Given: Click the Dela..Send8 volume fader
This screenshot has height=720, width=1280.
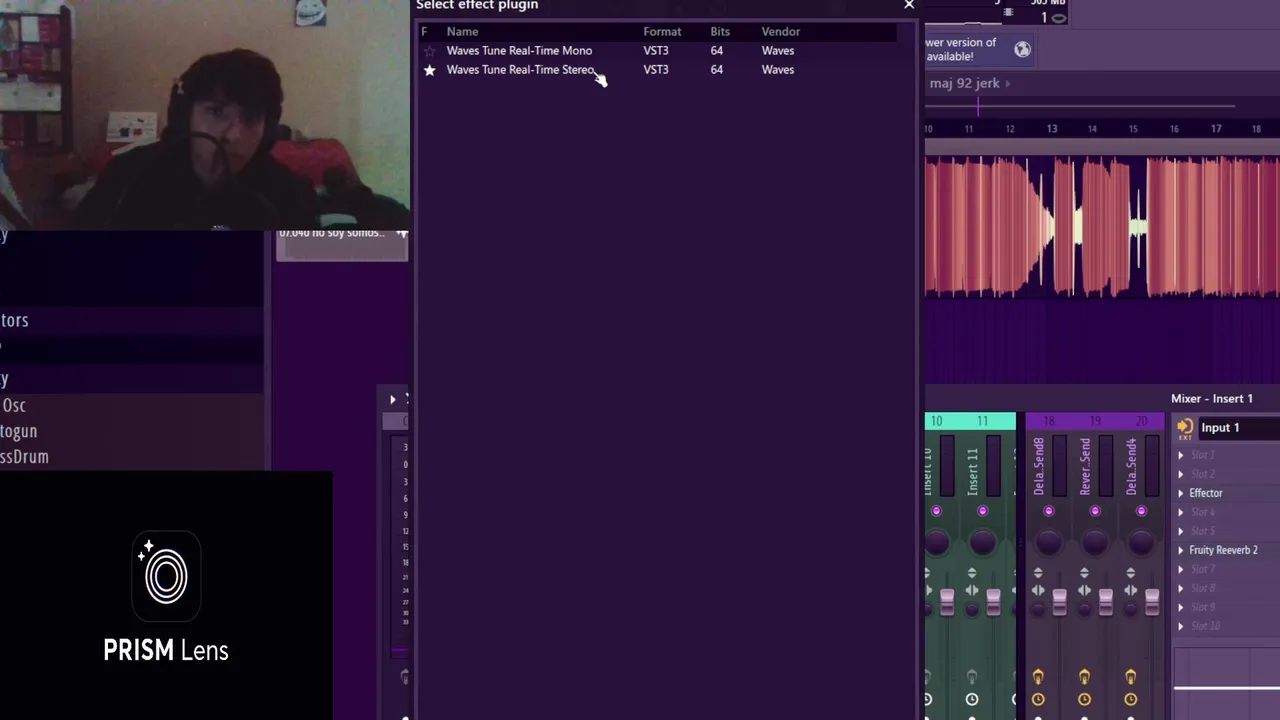Looking at the screenshot, I should [1060, 601].
